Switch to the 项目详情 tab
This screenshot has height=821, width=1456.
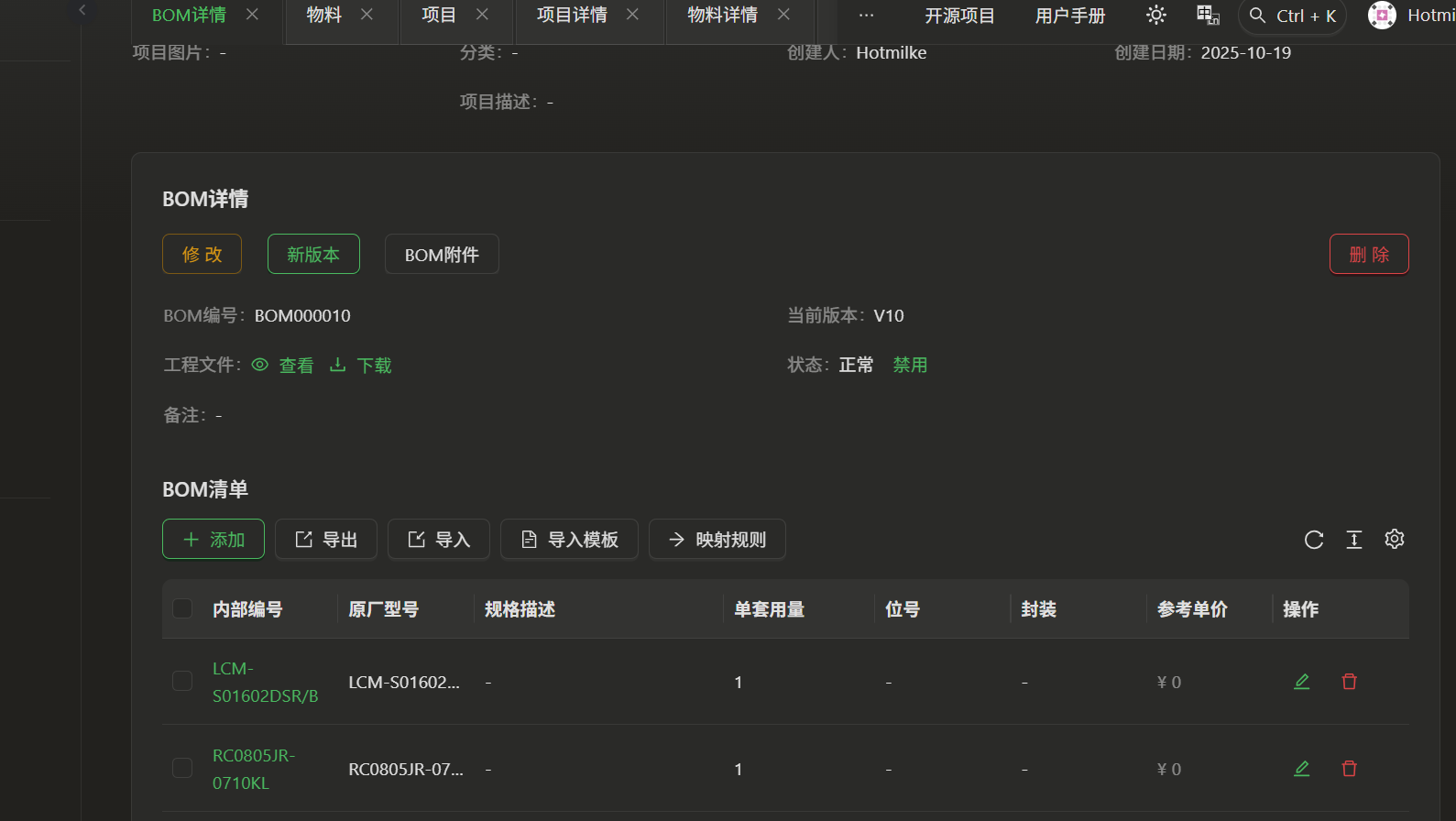point(572,16)
